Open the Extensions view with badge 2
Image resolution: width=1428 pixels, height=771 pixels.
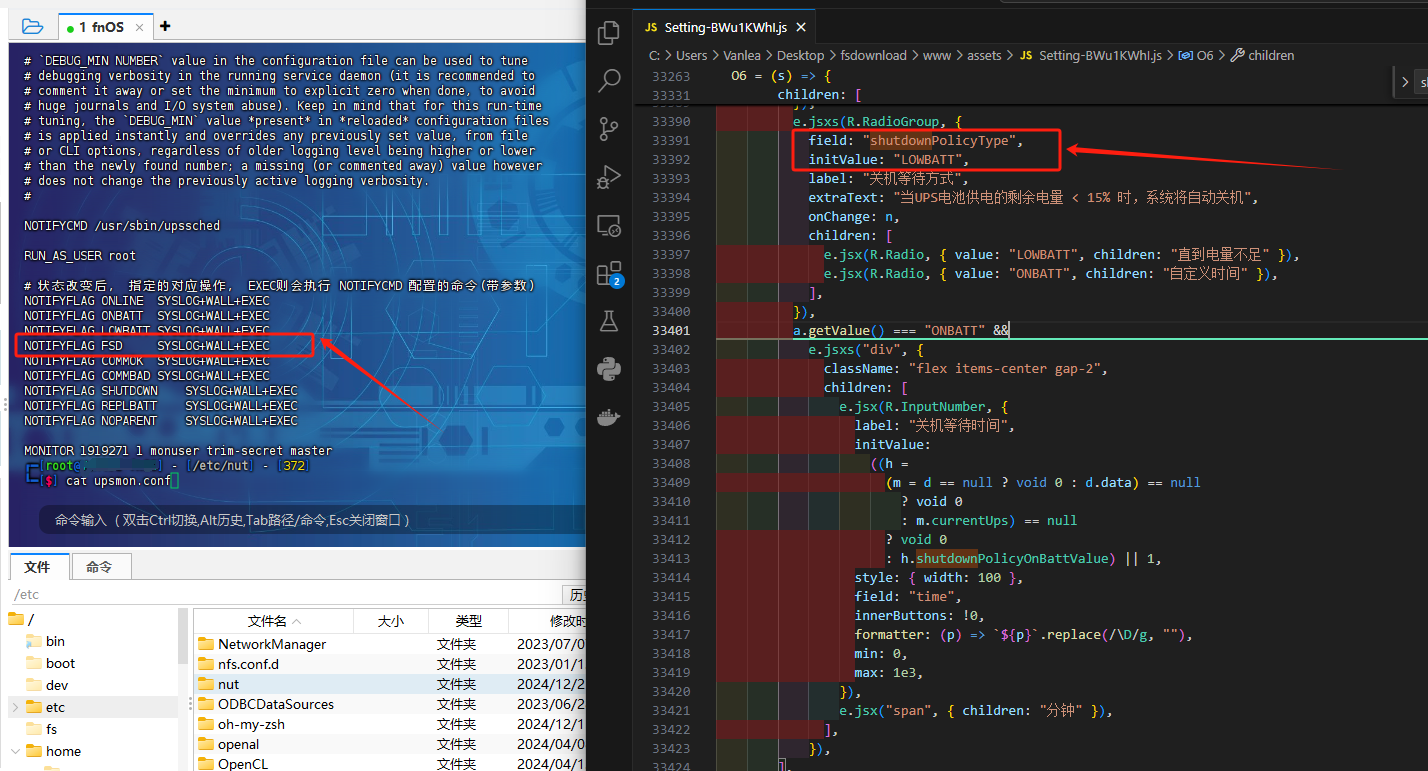(x=608, y=273)
